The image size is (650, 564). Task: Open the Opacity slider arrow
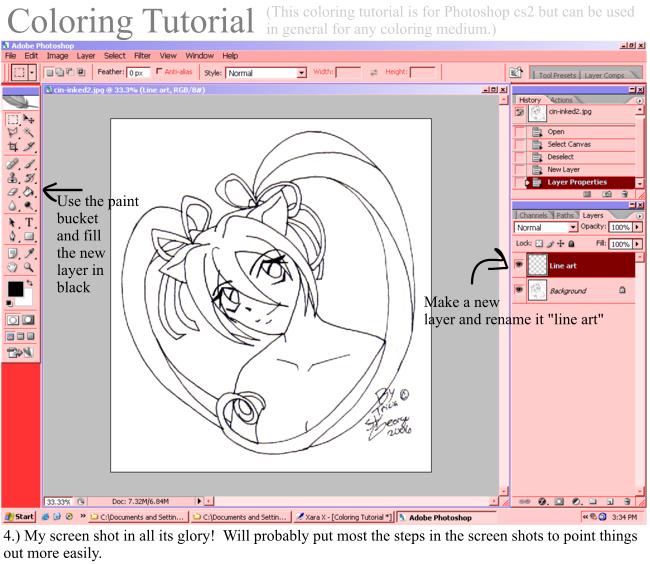coord(637,227)
